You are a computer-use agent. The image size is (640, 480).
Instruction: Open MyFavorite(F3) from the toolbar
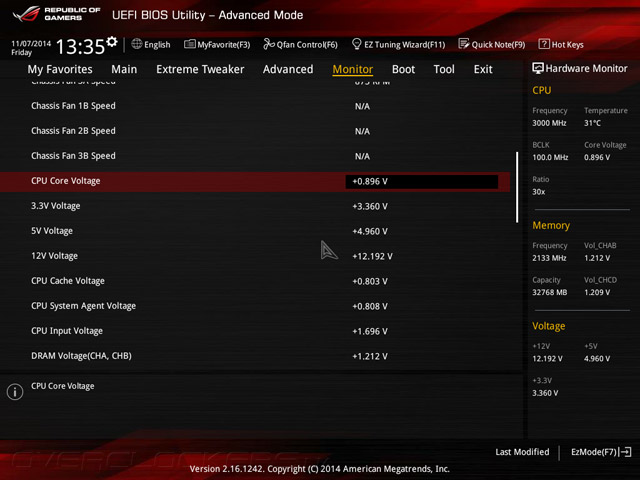(217, 44)
